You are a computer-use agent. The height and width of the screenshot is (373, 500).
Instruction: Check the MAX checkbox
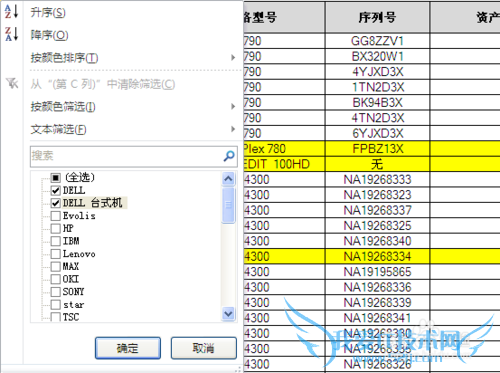coord(56,266)
